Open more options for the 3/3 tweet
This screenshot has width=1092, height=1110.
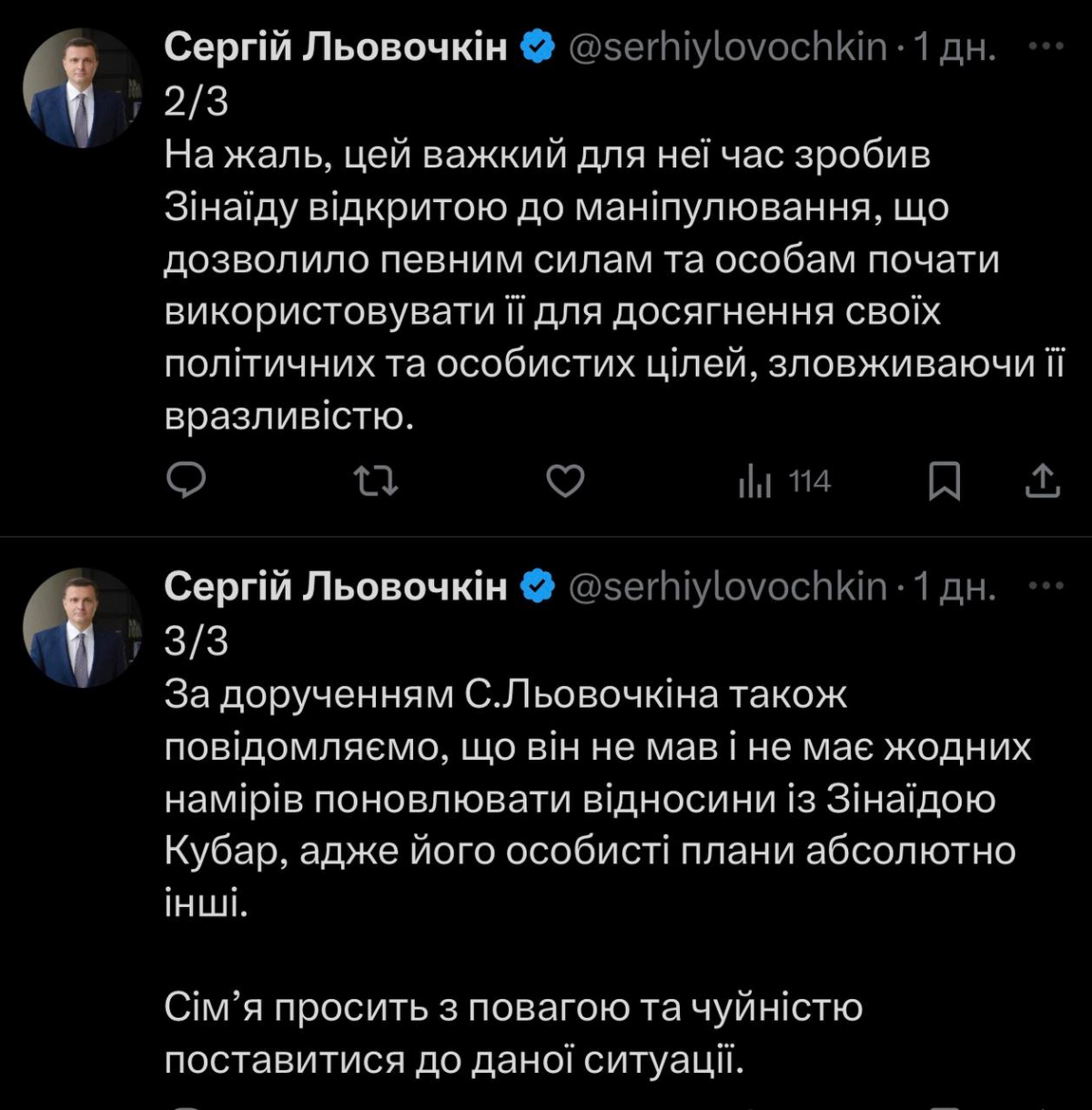tap(1046, 587)
